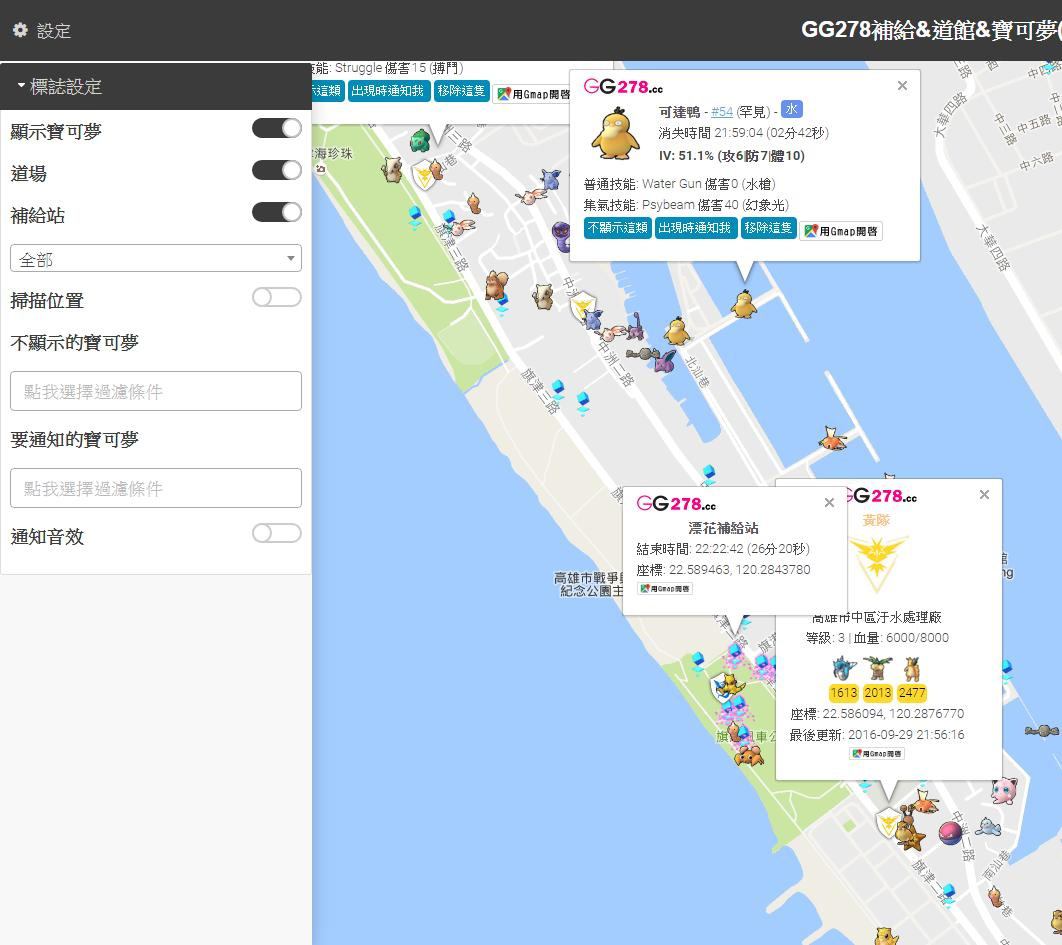This screenshot has height=945, width=1062.
Task: Open the #54 Pokédex link
Action: tap(722, 112)
